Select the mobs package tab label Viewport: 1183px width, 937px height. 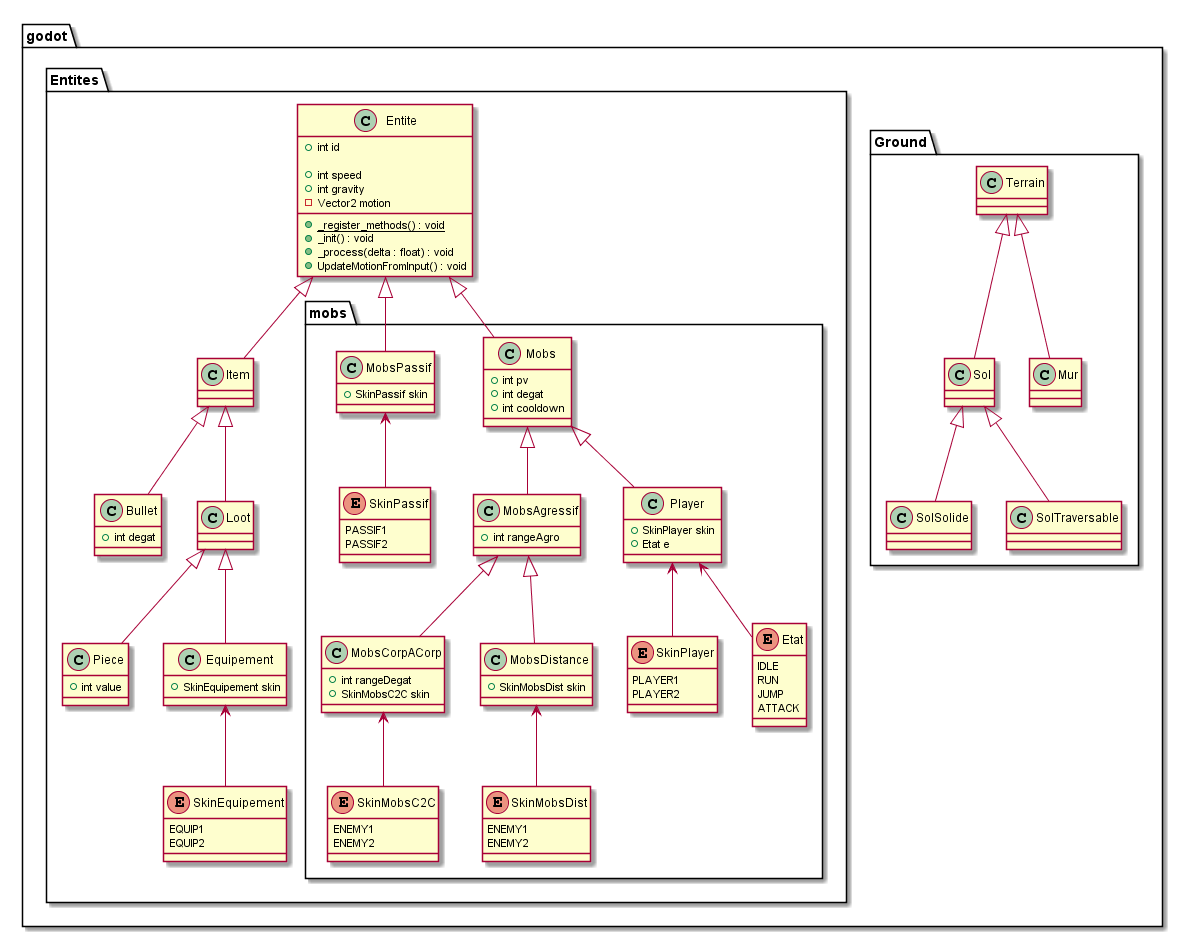(x=327, y=313)
